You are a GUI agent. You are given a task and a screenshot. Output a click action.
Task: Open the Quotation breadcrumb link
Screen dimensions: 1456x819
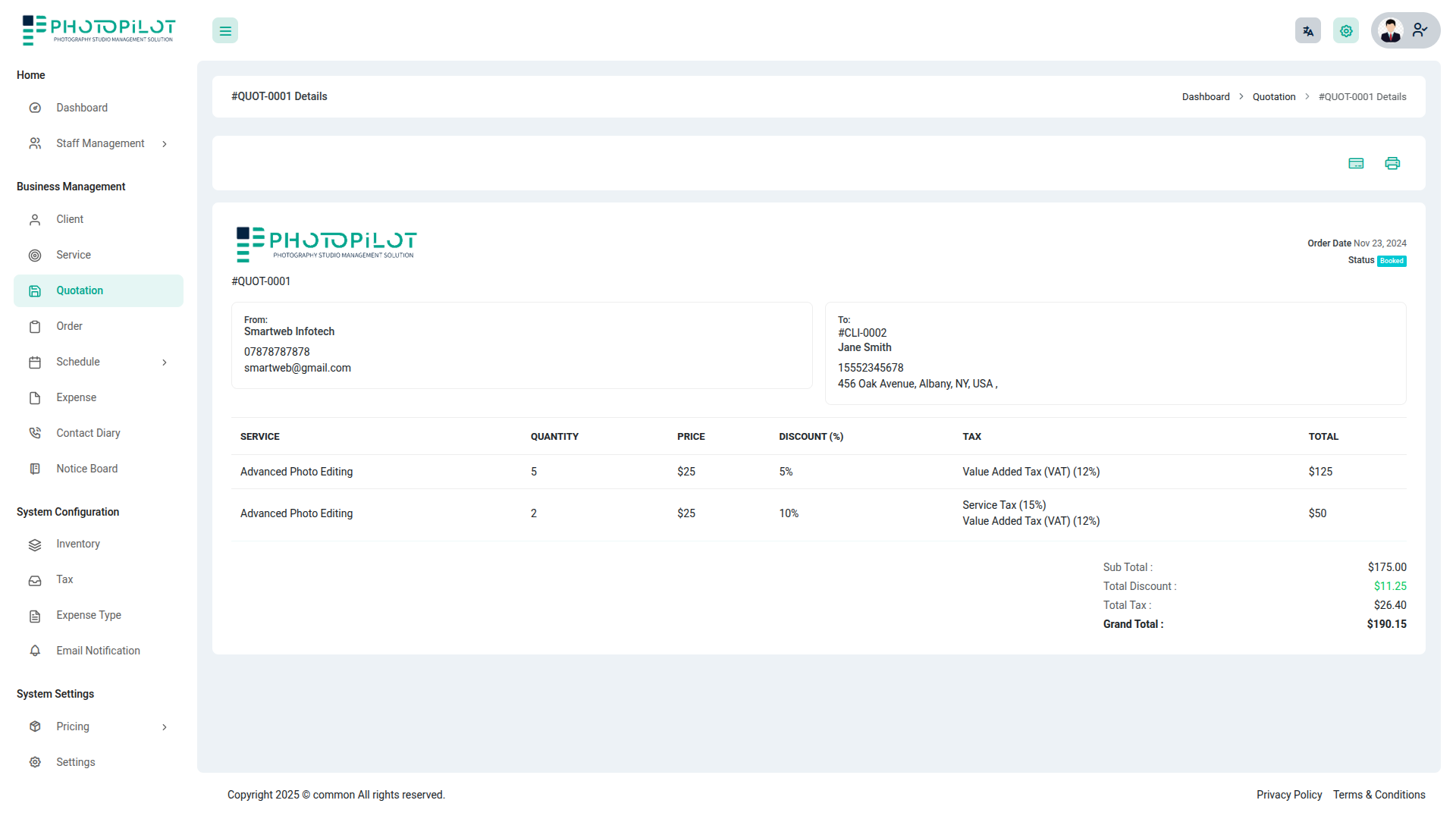click(1274, 97)
